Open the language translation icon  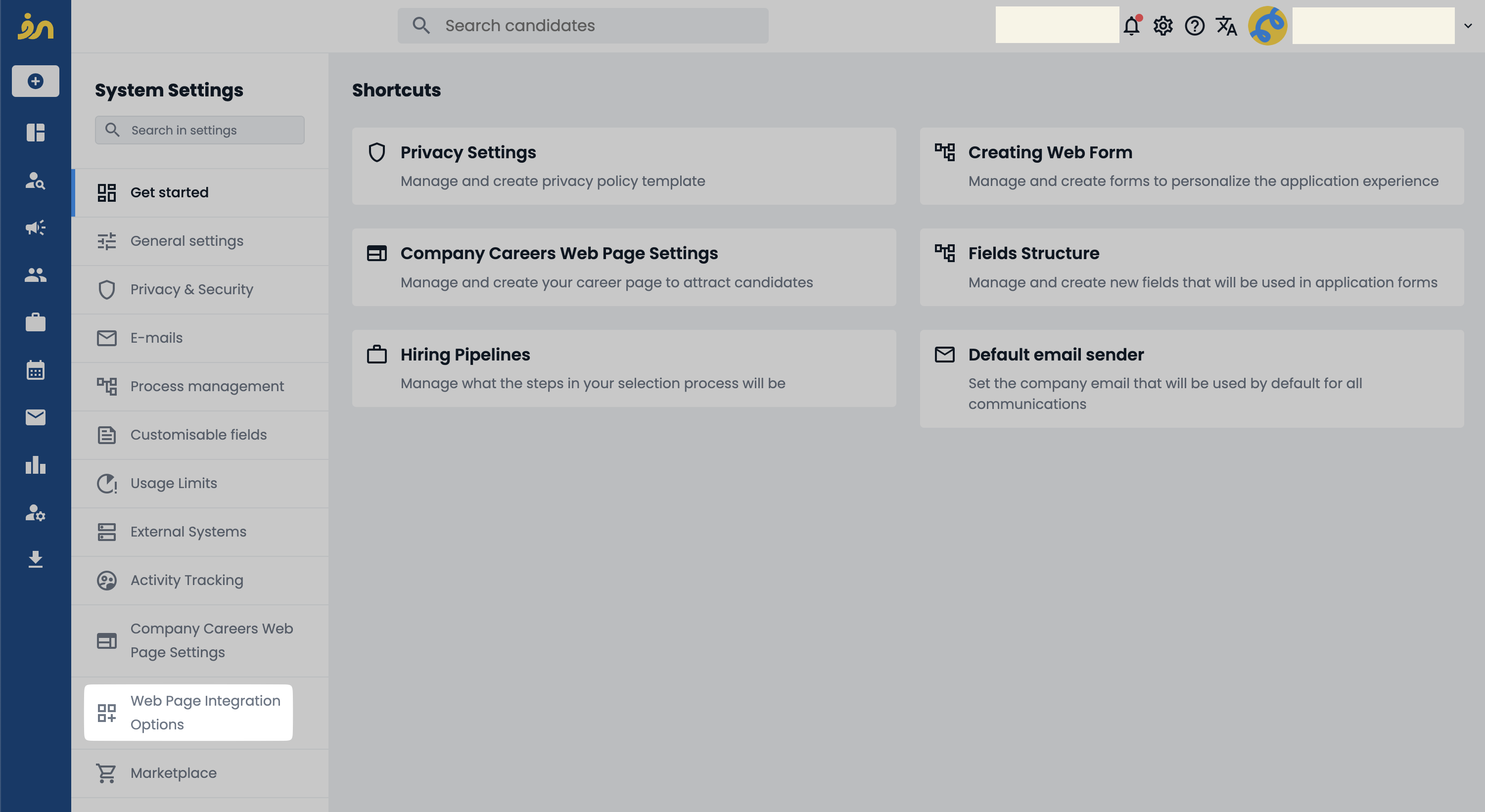point(1226,26)
